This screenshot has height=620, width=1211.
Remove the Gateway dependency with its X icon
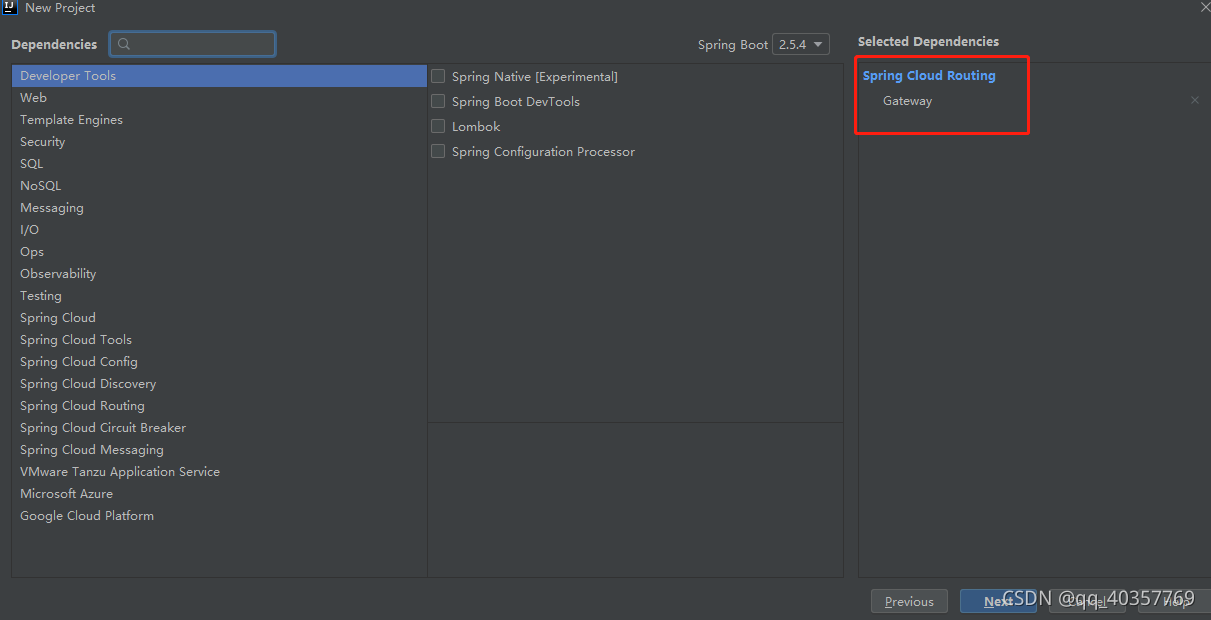[x=1194, y=101]
